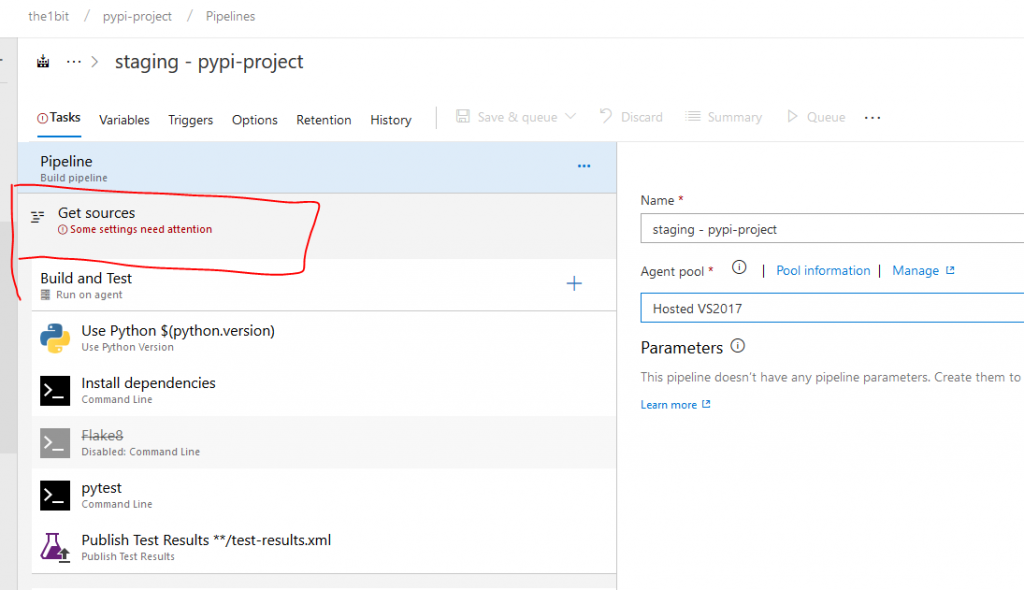
Task: Click the build pipeline icon beside breadcrumb
Action: pos(43,61)
